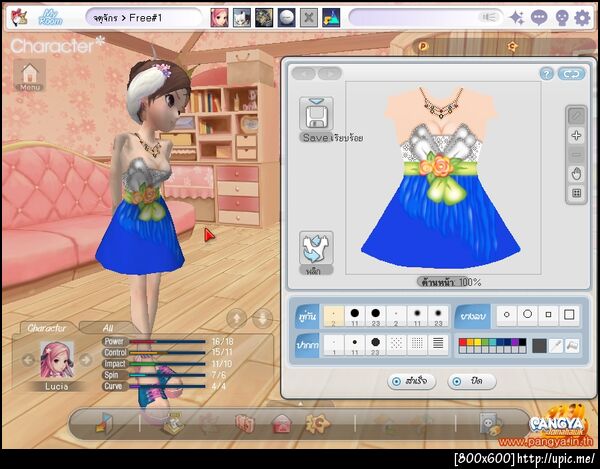The height and width of the screenshot is (469, 600).
Task: Click the colorful triangle icon in top bar
Action: pos(331,18)
